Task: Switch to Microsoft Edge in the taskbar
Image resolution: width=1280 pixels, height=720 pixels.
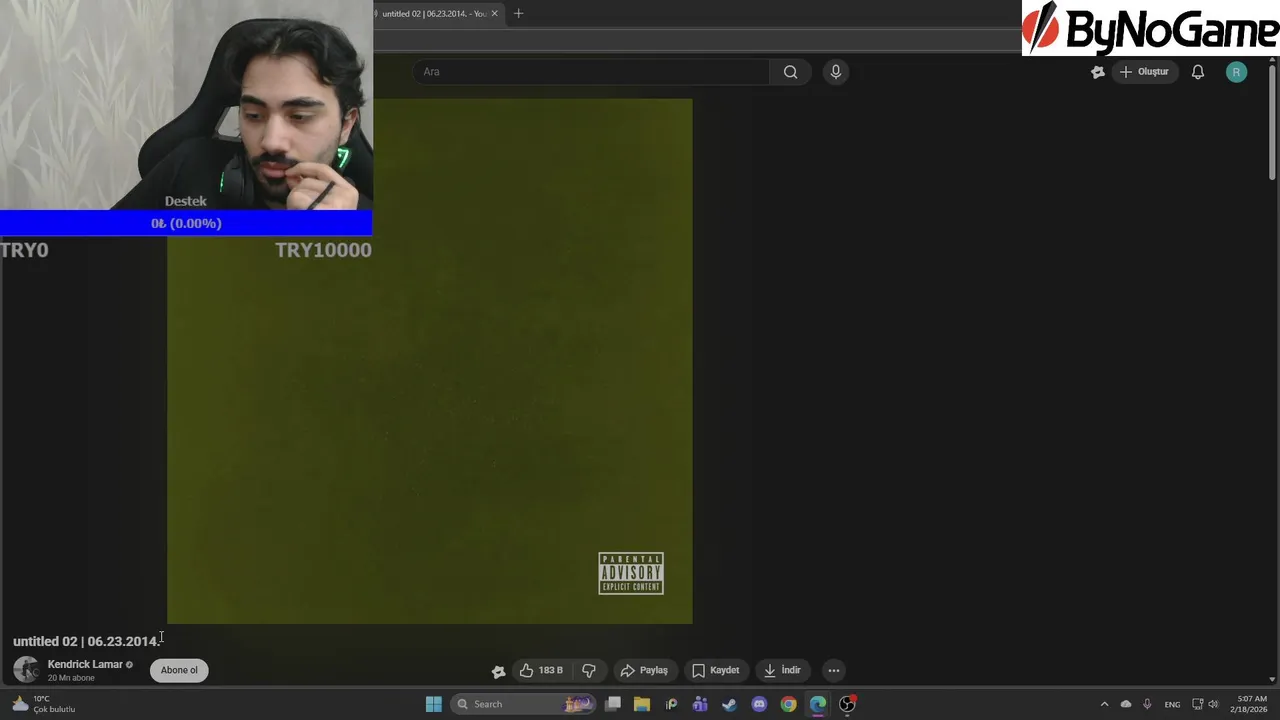Action: click(818, 704)
